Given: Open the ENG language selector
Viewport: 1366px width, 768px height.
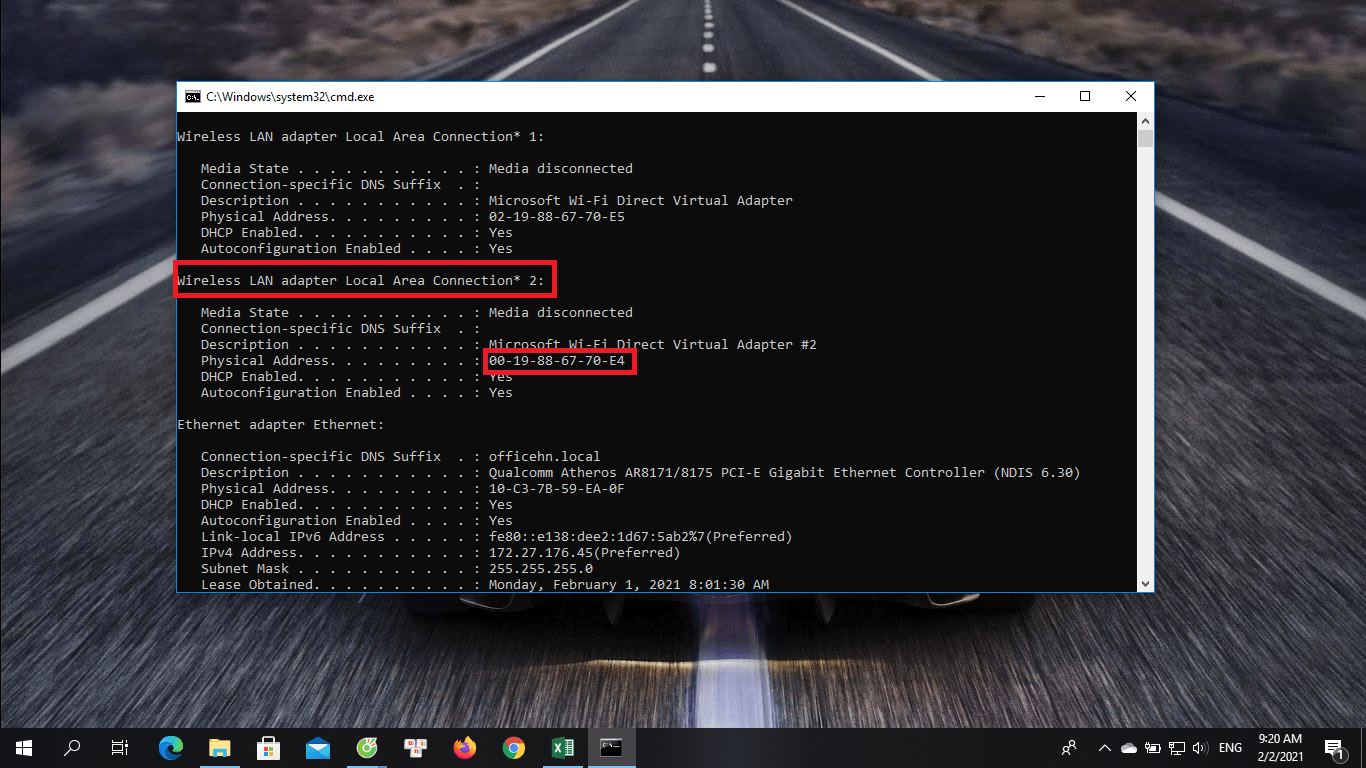Looking at the screenshot, I should pyautogui.click(x=1229, y=747).
